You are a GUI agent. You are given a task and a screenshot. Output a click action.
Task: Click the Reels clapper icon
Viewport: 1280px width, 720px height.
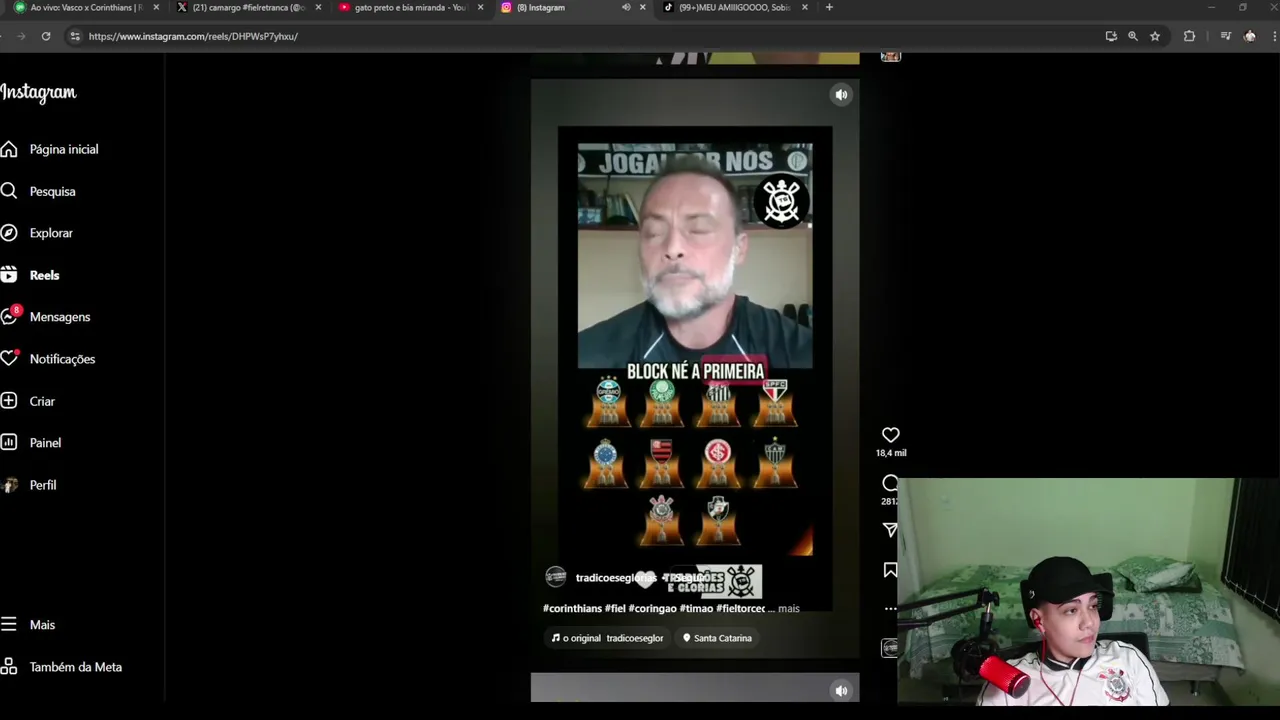[x=9, y=275]
